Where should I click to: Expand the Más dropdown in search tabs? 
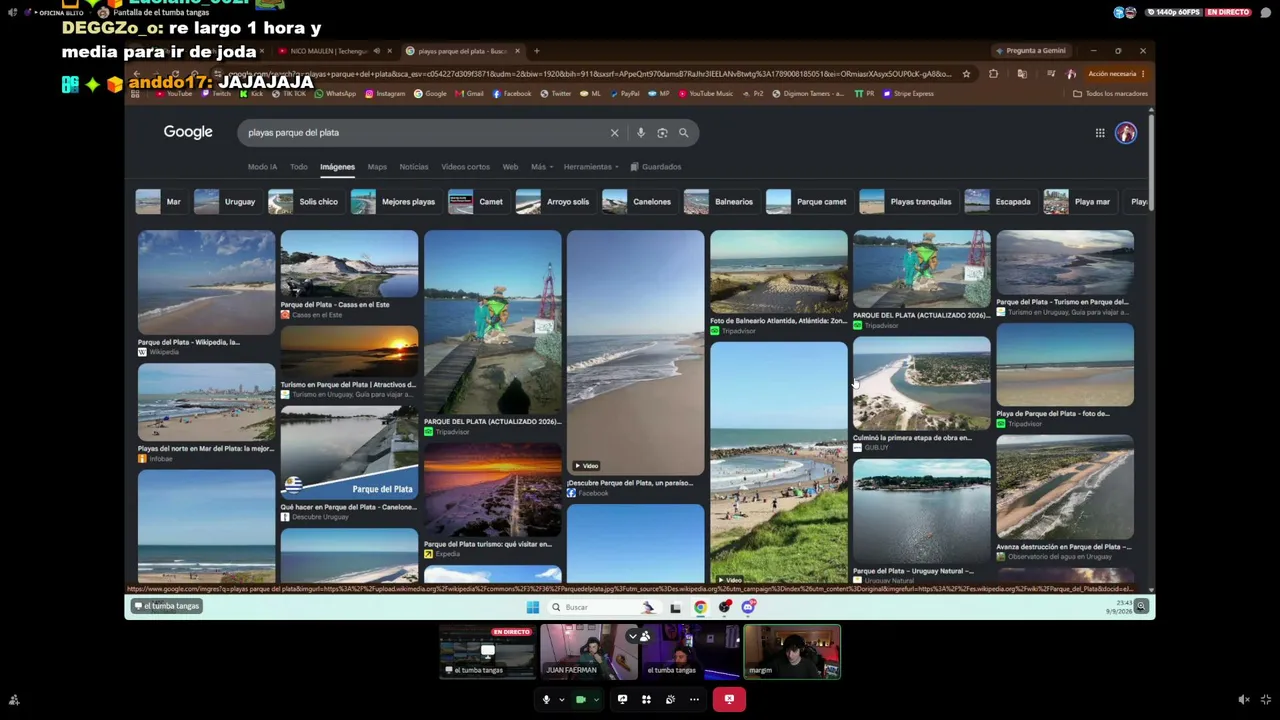pos(541,167)
